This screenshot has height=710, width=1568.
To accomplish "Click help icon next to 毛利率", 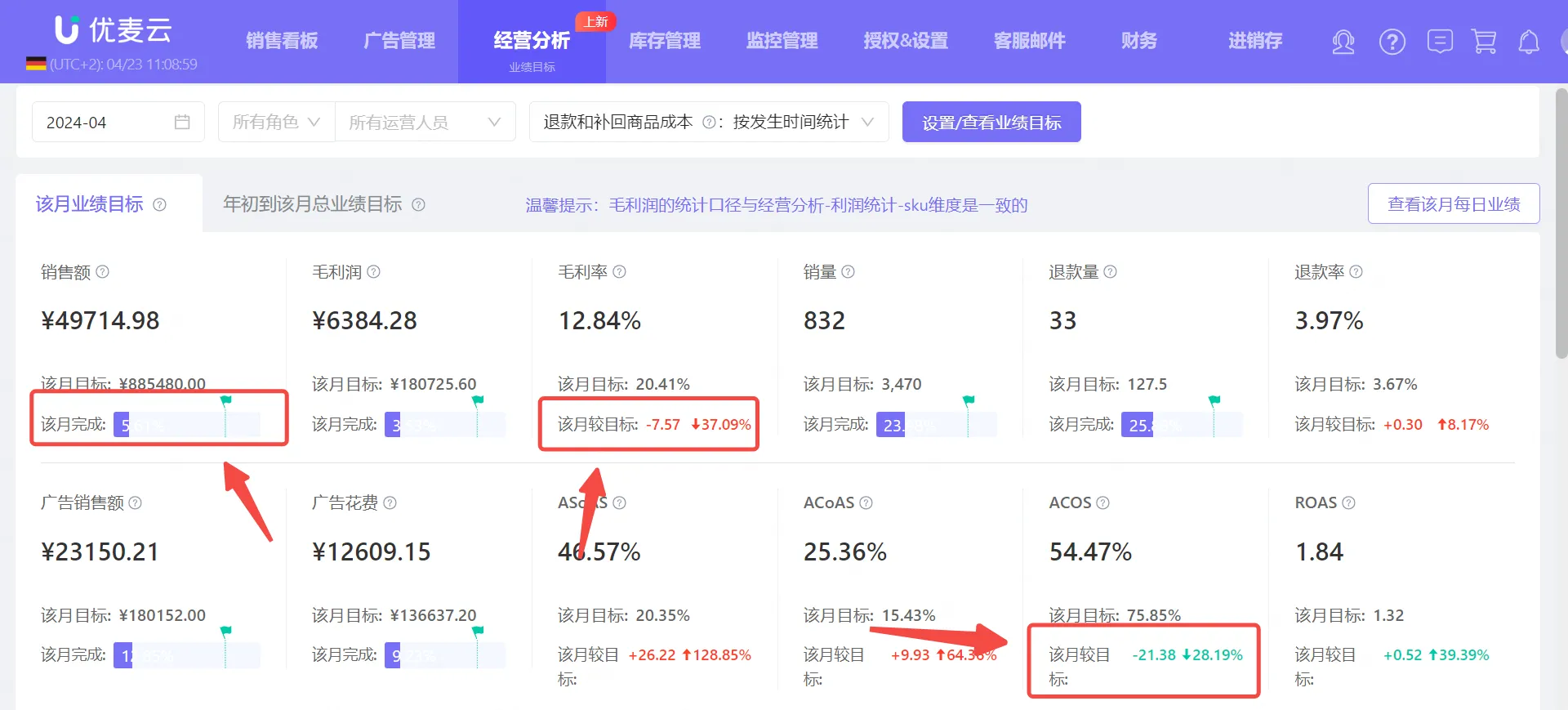I will (620, 271).
